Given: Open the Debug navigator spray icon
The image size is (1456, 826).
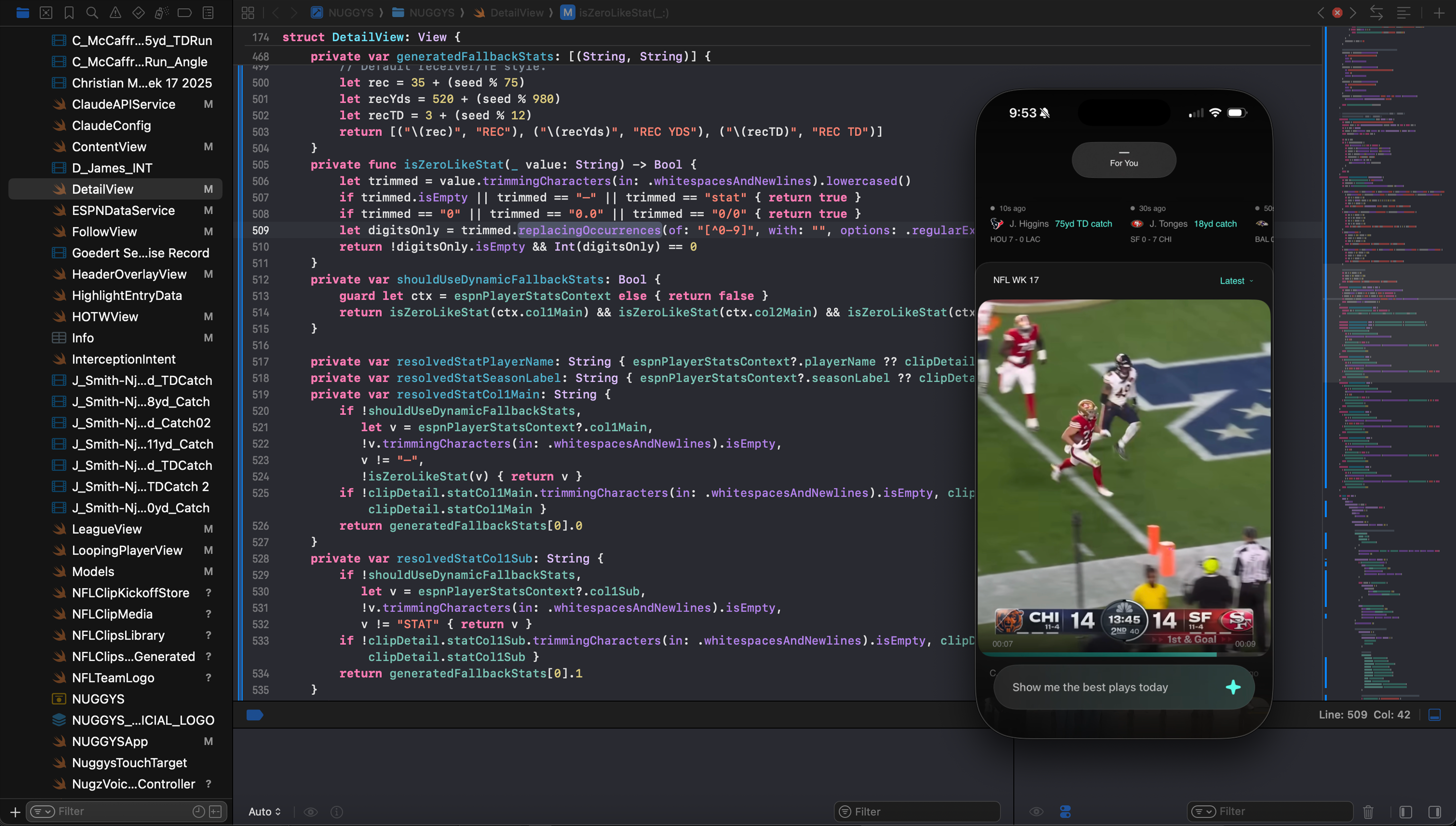Looking at the screenshot, I should (162, 12).
